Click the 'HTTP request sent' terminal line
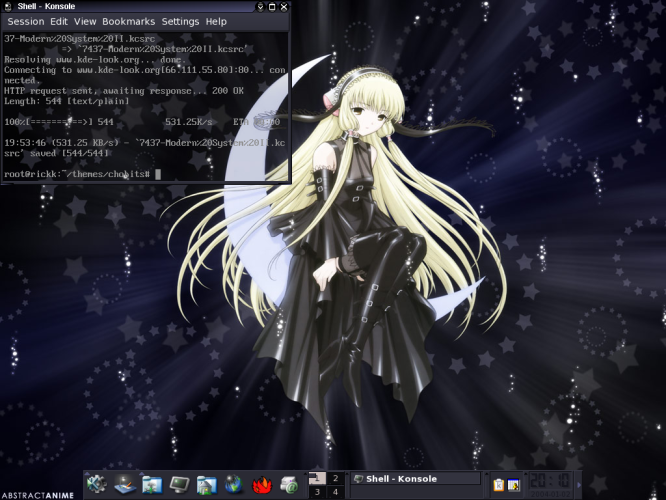The height and width of the screenshot is (500, 666). 124,90
